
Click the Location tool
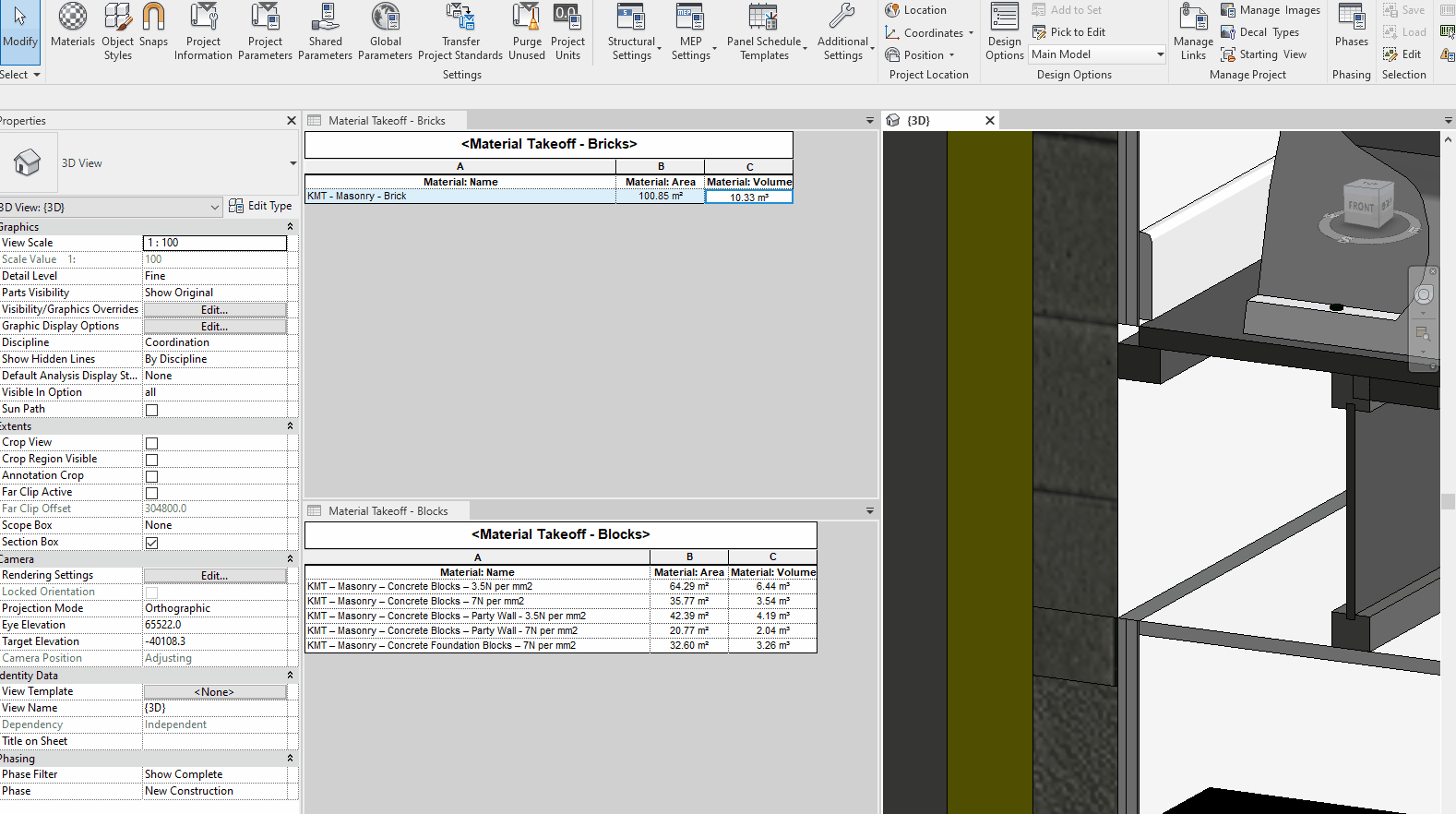916,10
